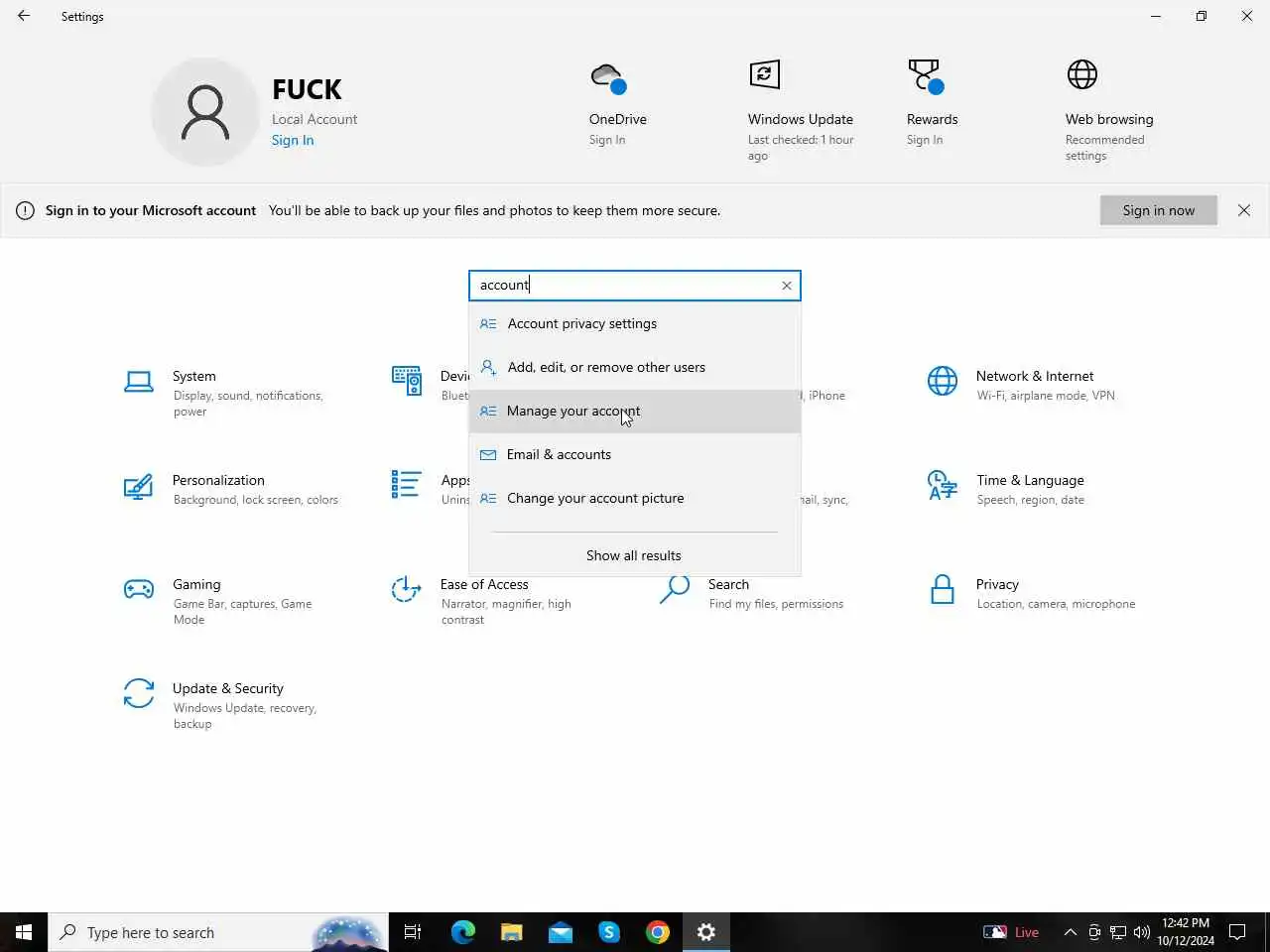This screenshot has width=1270, height=952.
Task: Clear the search box with the X
Action: tap(787, 286)
